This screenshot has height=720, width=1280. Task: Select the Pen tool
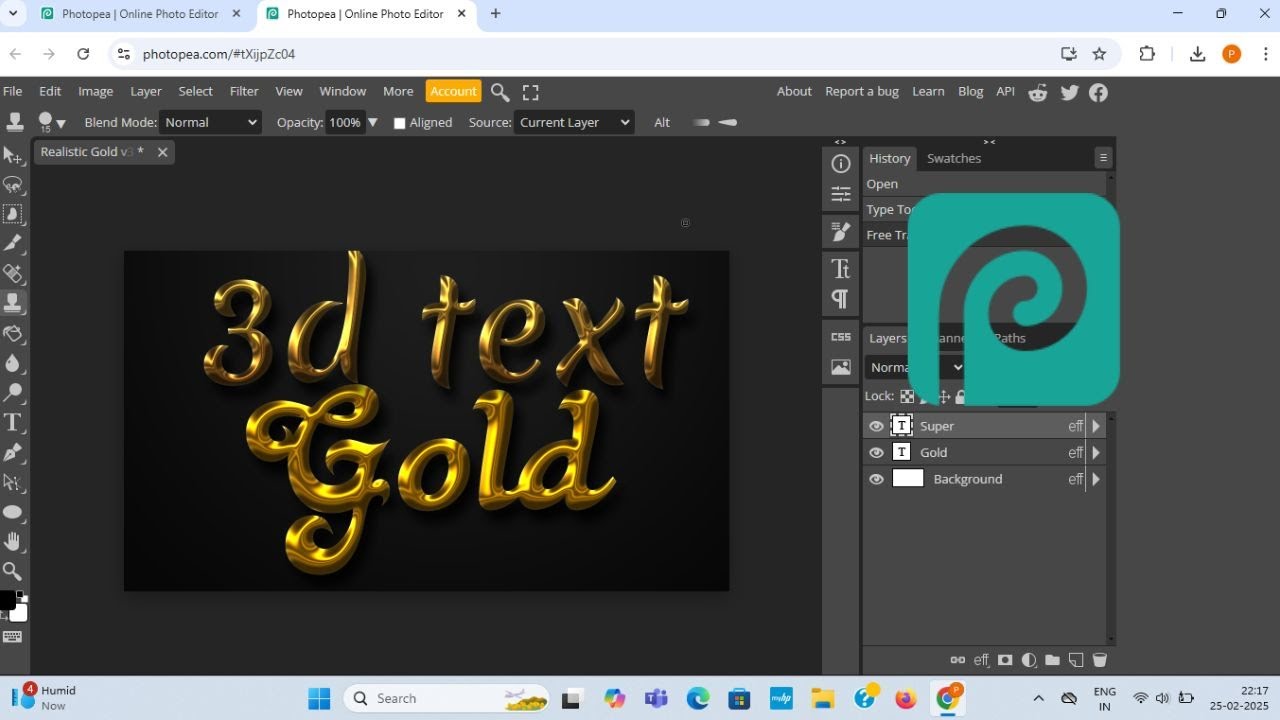[13, 452]
